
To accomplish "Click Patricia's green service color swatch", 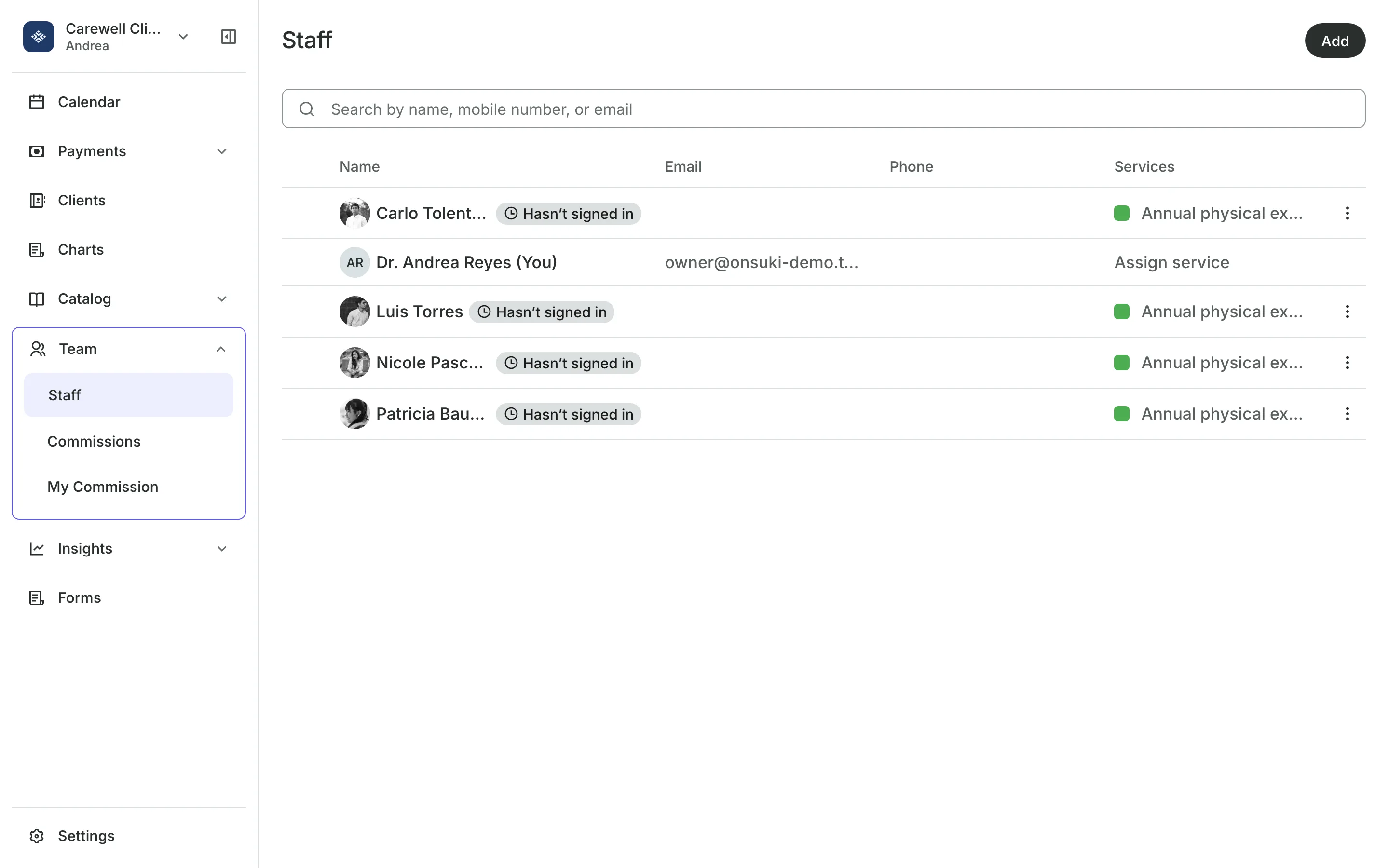I will tap(1121, 413).
